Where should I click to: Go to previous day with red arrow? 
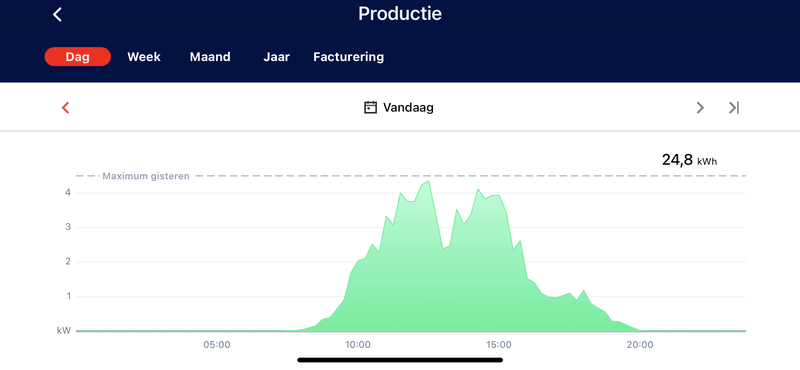(x=65, y=108)
